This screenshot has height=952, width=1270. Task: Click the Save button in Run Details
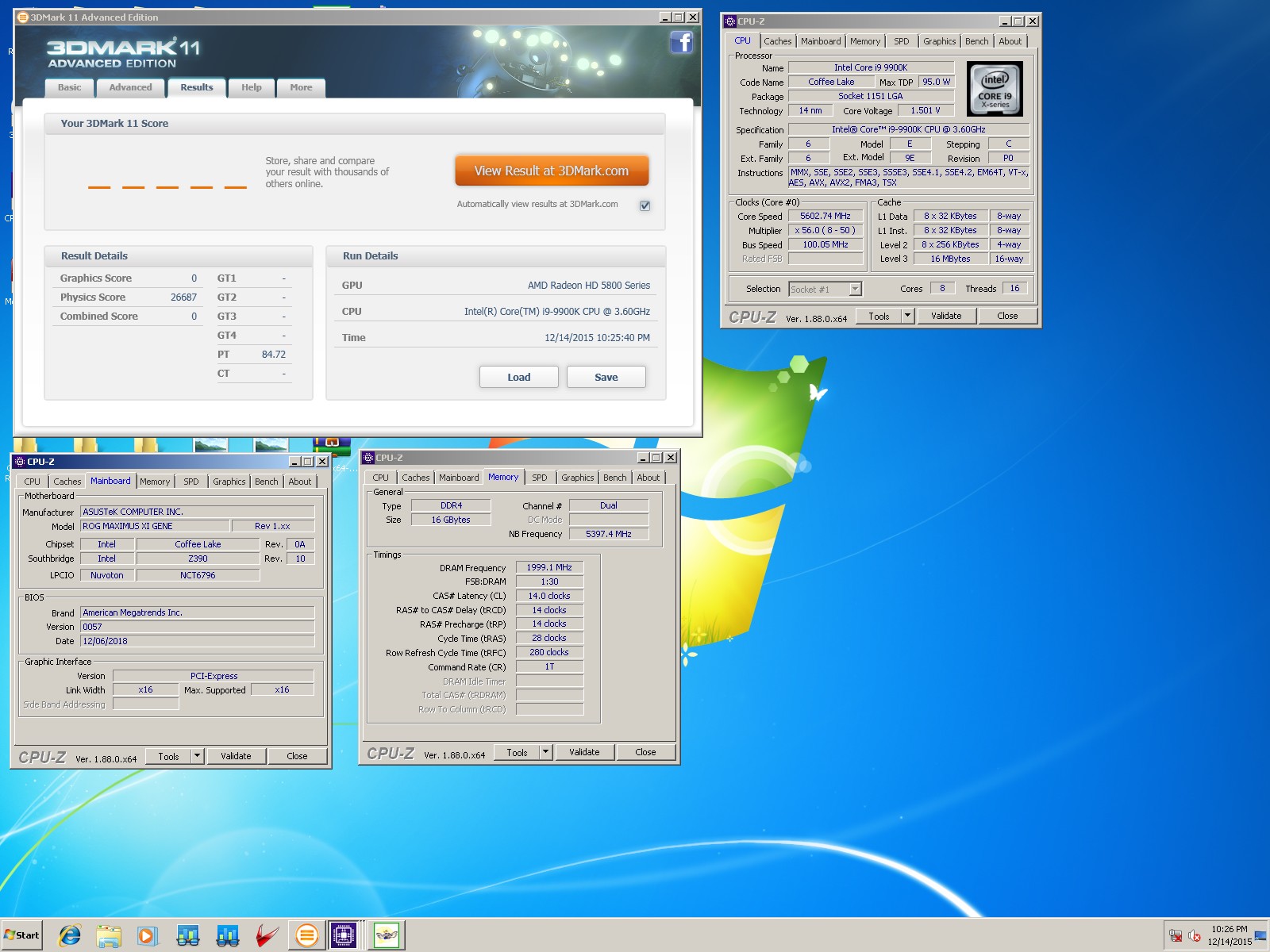point(606,377)
